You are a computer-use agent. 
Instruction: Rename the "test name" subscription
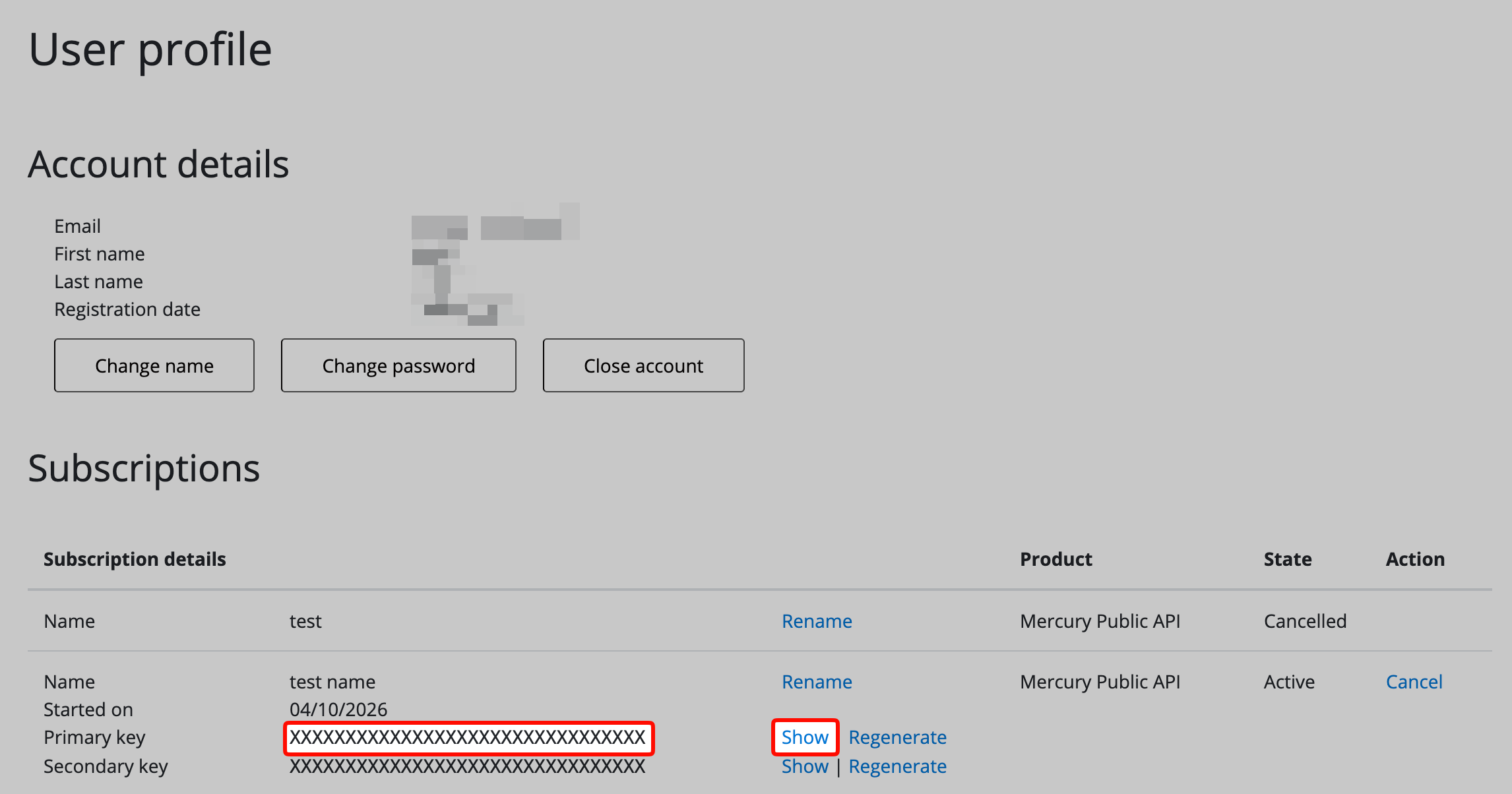coord(817,682)
